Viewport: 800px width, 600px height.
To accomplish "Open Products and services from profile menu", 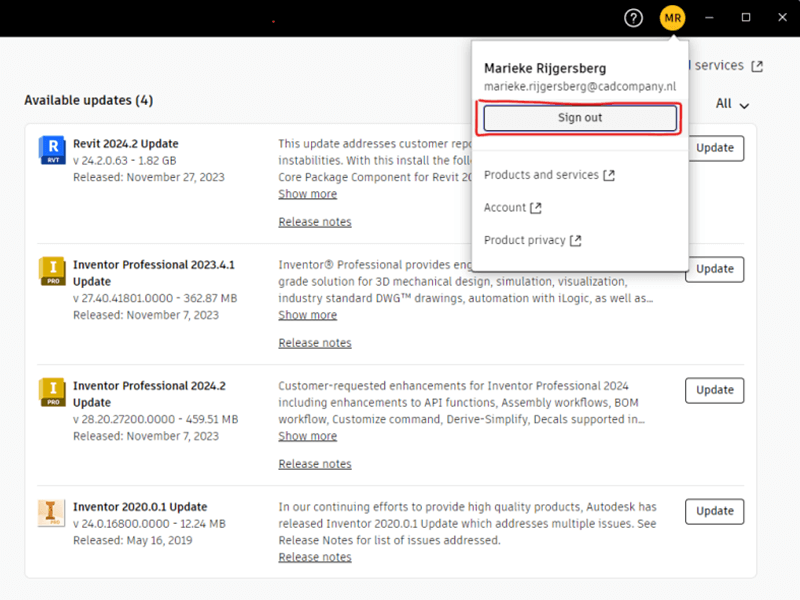I will (549, 175).
